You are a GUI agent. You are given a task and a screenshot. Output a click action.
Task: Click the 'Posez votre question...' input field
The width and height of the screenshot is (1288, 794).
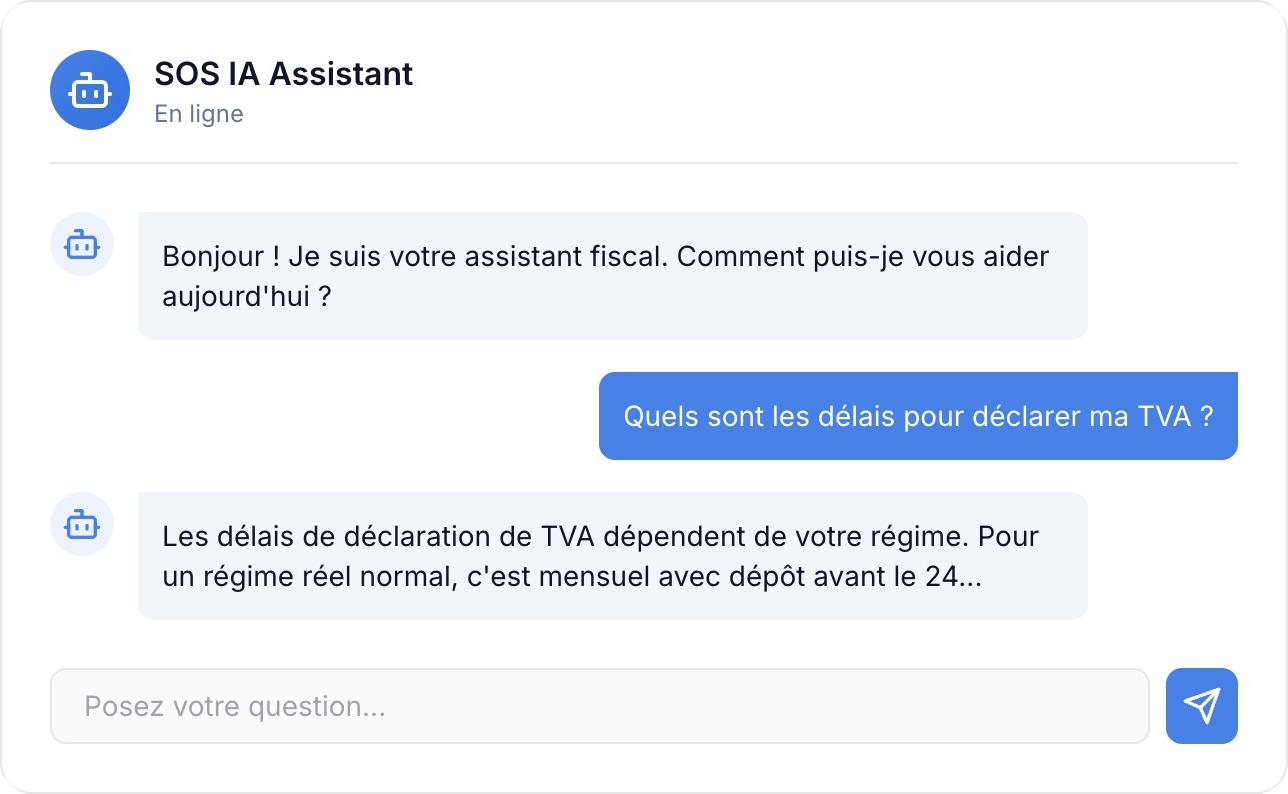click(x=600, y=705)
